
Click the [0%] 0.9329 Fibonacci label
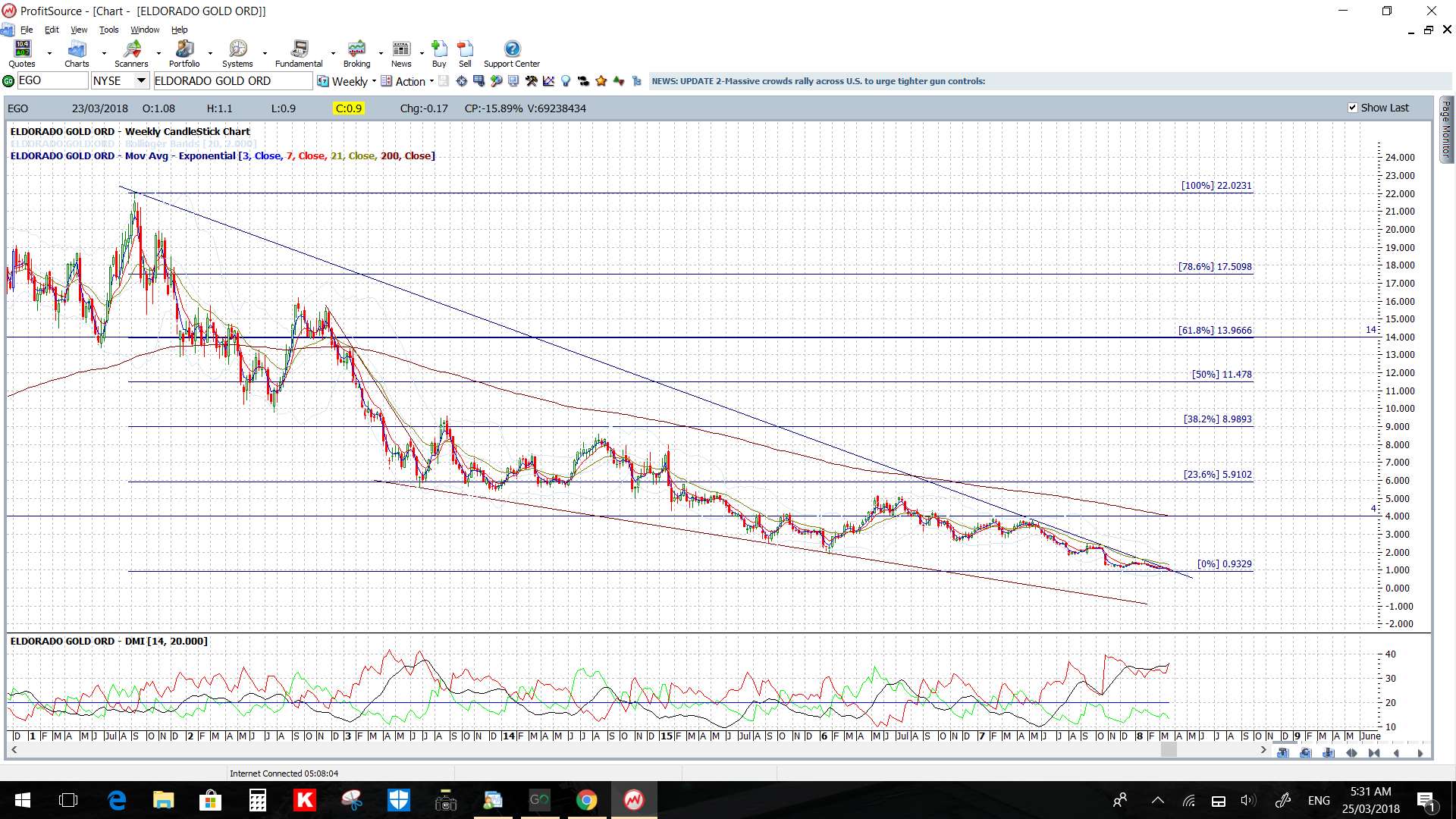(x=1225, y=564)
